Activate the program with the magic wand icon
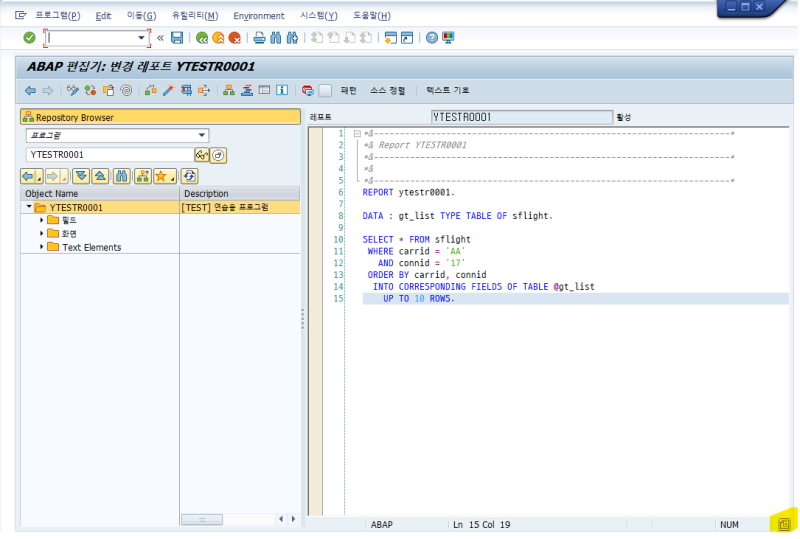 pyautogui.click(x=168, y=91)
